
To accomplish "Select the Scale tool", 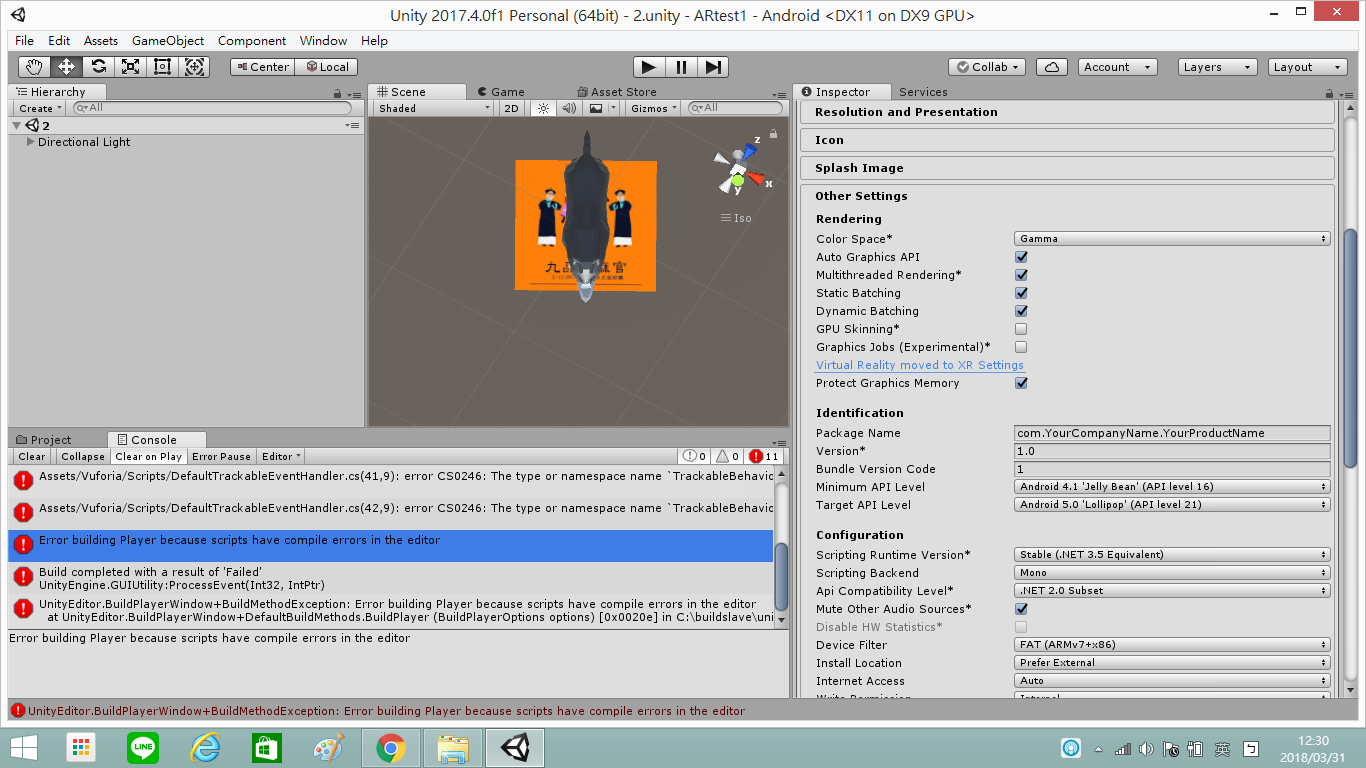I will point(130,67).
